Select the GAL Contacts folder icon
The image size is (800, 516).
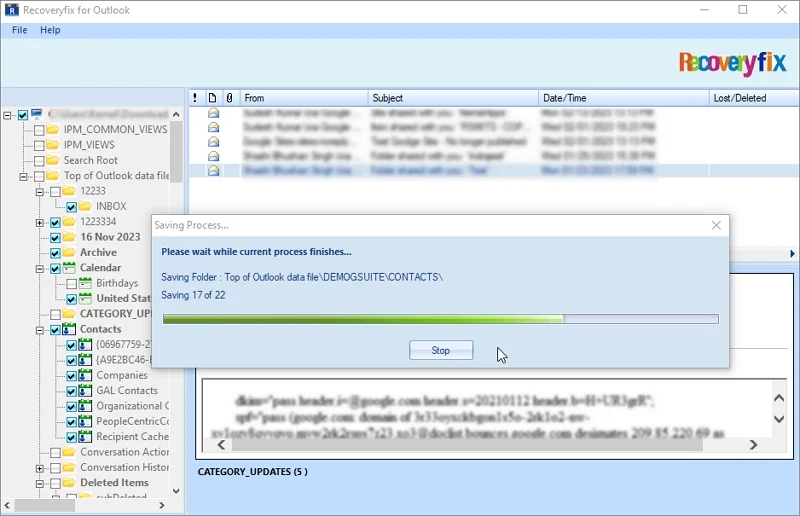85,390
